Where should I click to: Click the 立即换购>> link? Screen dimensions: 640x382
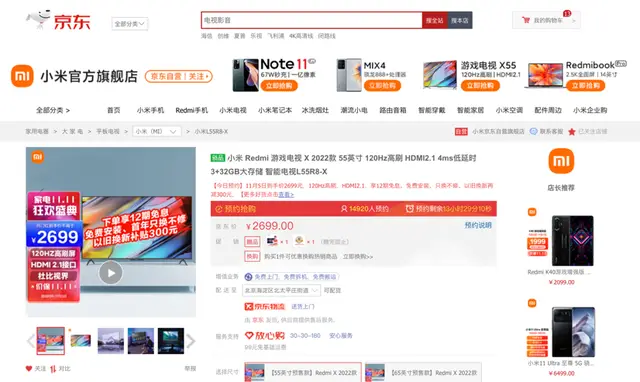tap(358, 257)
